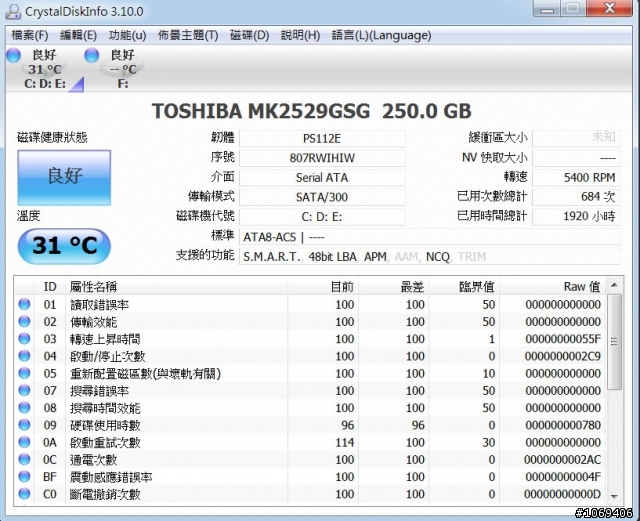Open the 磁碟(D) menu
640x521 pixels.
click(x=249, y=36)
